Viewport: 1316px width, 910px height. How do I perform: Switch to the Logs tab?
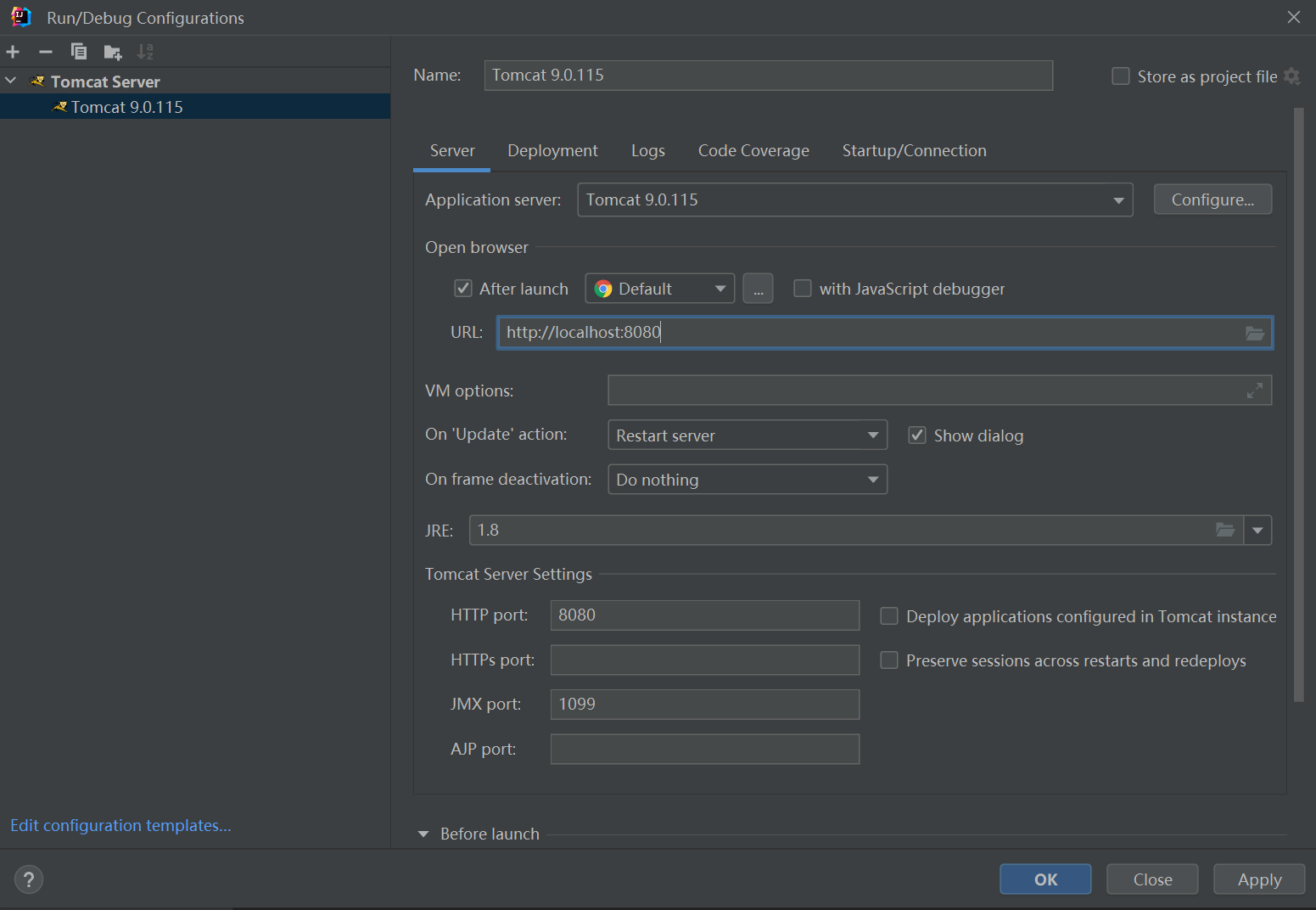click(x=648, y=151)
